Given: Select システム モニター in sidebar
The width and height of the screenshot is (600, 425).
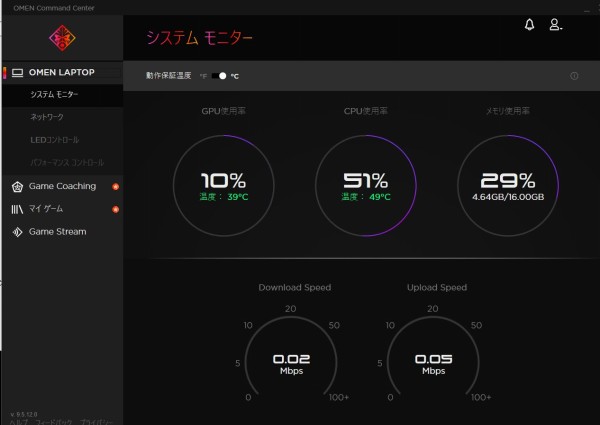Looking at the screenshot, I should (x=54, y=95).
